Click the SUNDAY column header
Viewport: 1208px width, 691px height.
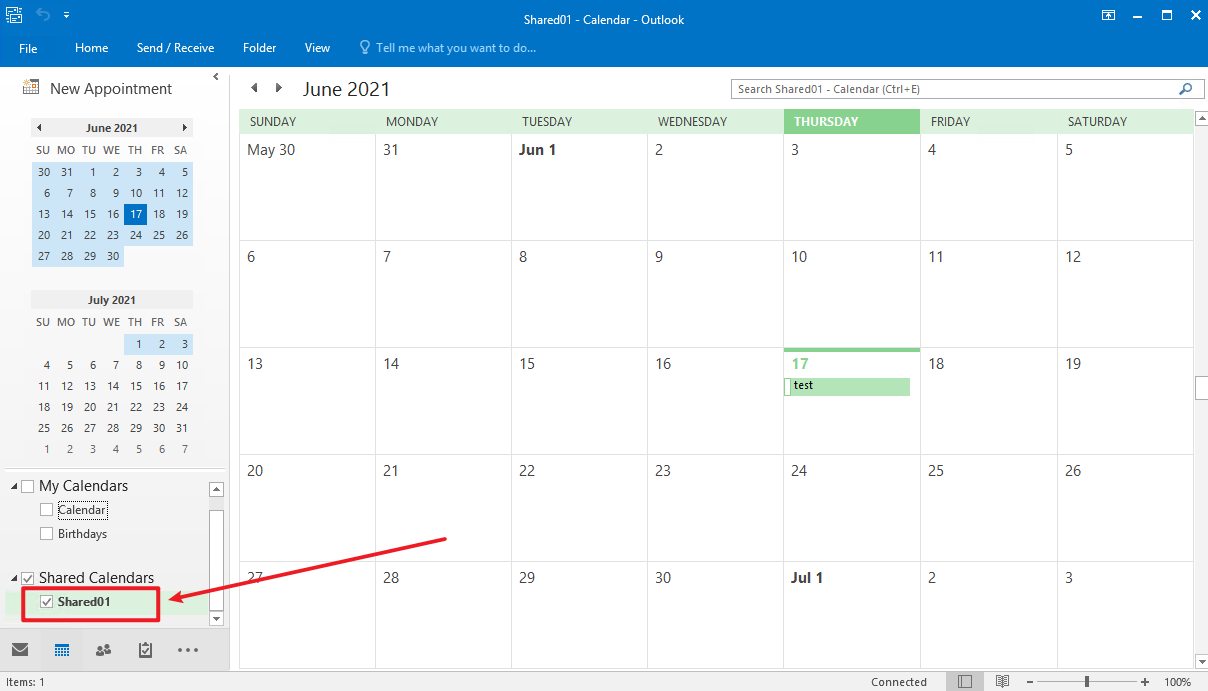[x=308, y=121]
